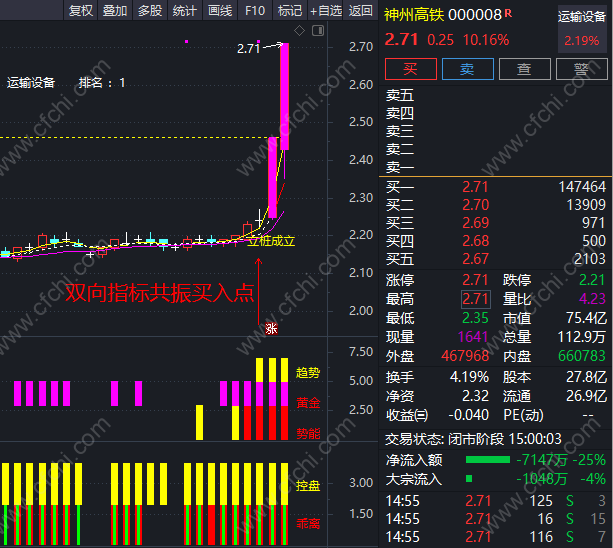Click the 警 alert button
This screenshot has height=548, width=613.
pos(582,69)
